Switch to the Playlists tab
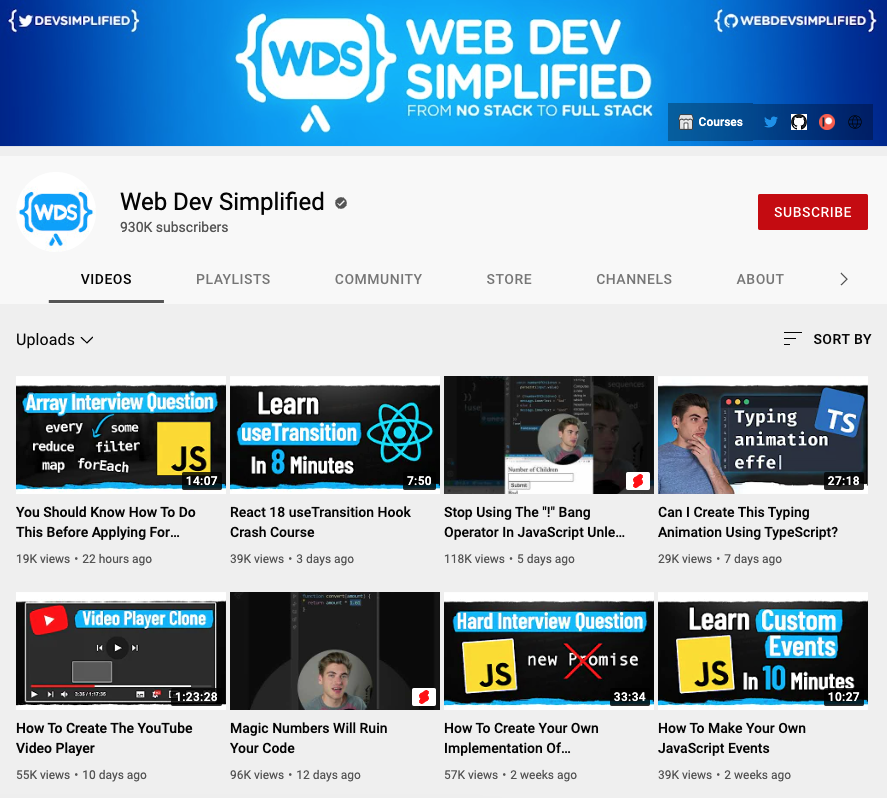The width and height of the screenshot is (887, 798). point(233,279)
